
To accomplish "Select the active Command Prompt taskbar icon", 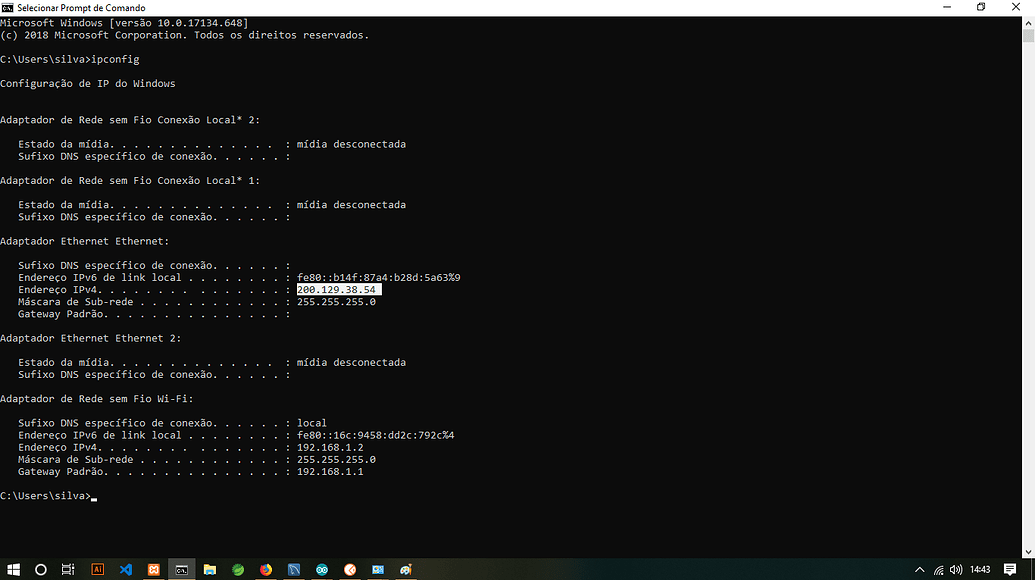I will tap(181, 568).
